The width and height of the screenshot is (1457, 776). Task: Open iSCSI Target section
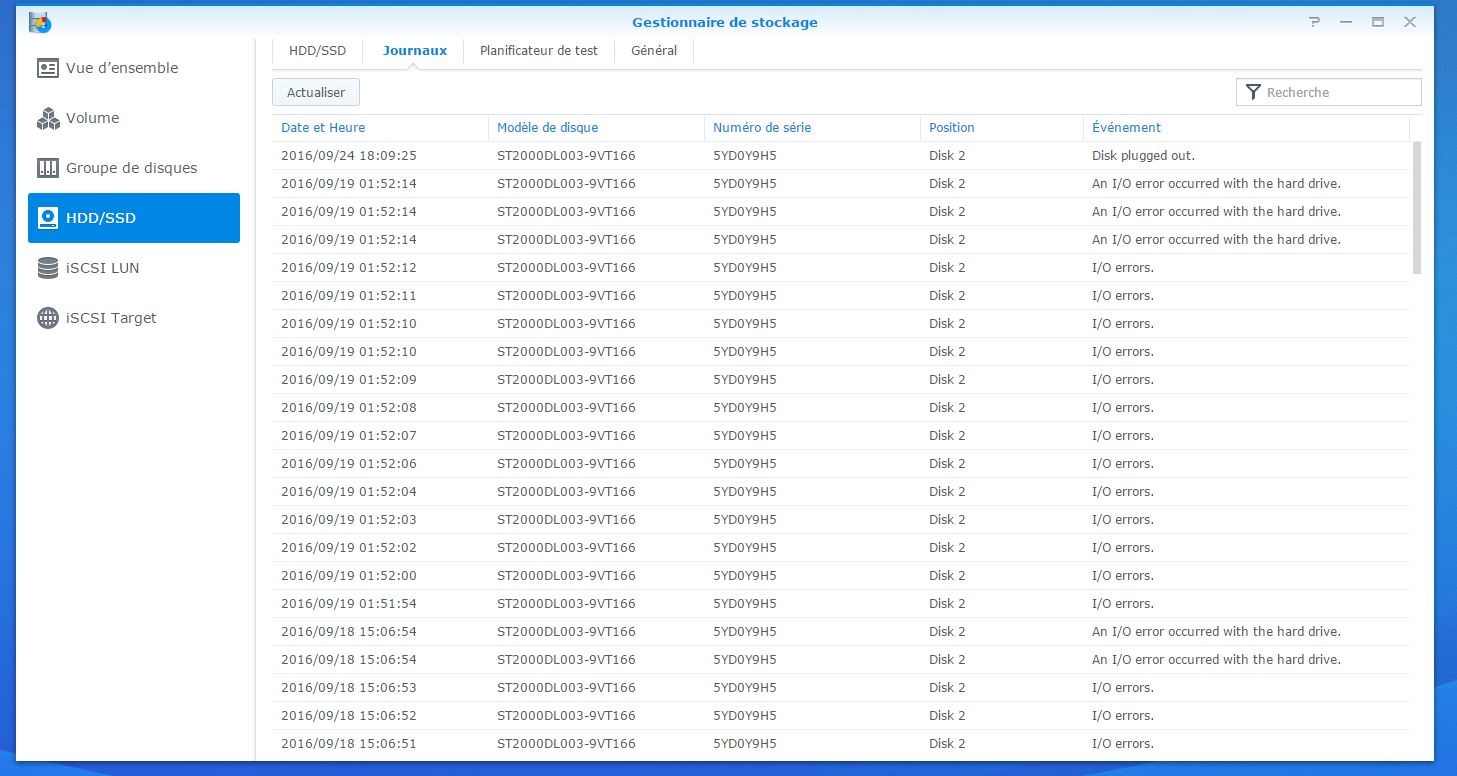[x=134, y=318]
